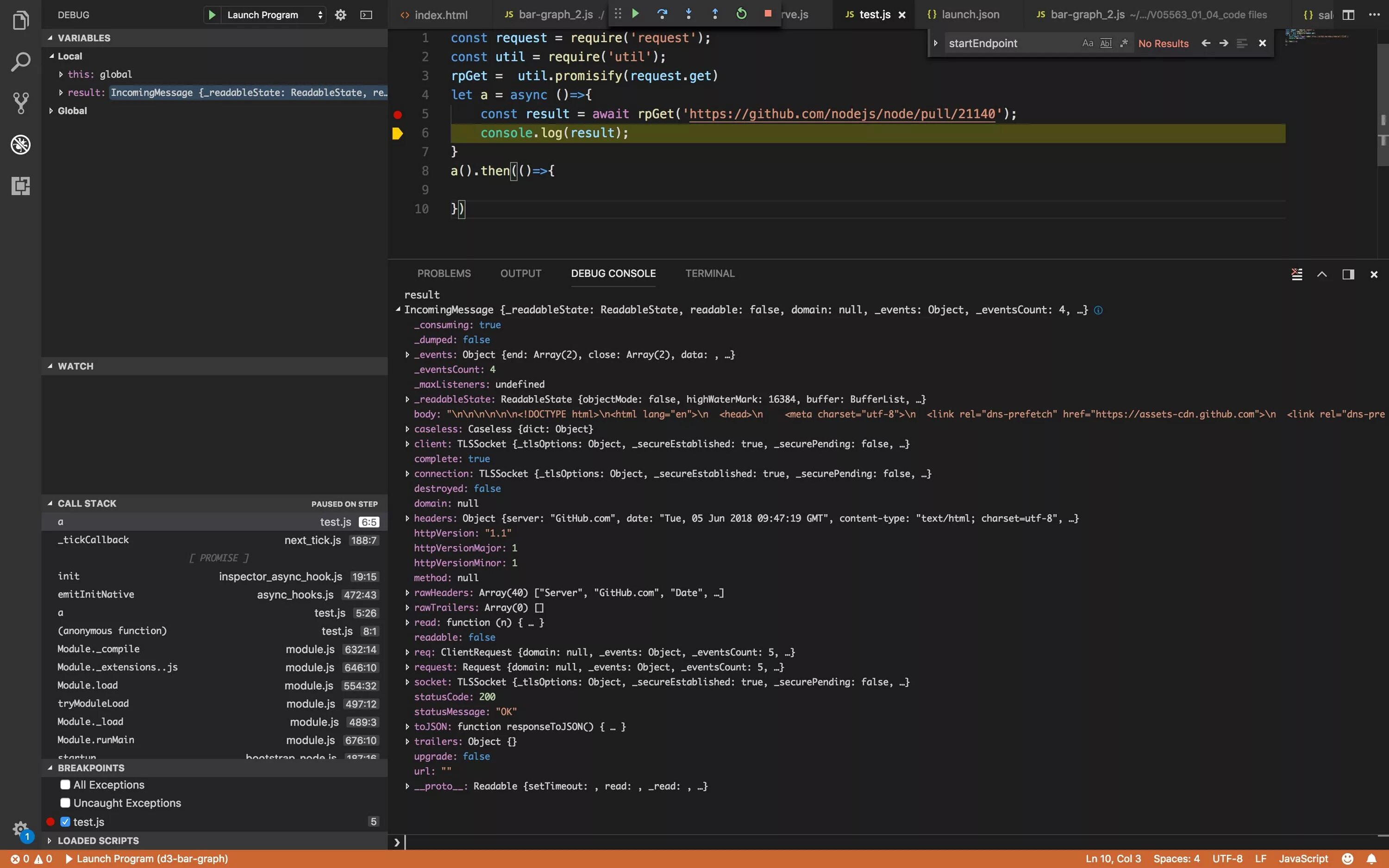The image size is (1389, 868).
Task: Select _tickCallback call stack frame
Action: click(215, 540)
